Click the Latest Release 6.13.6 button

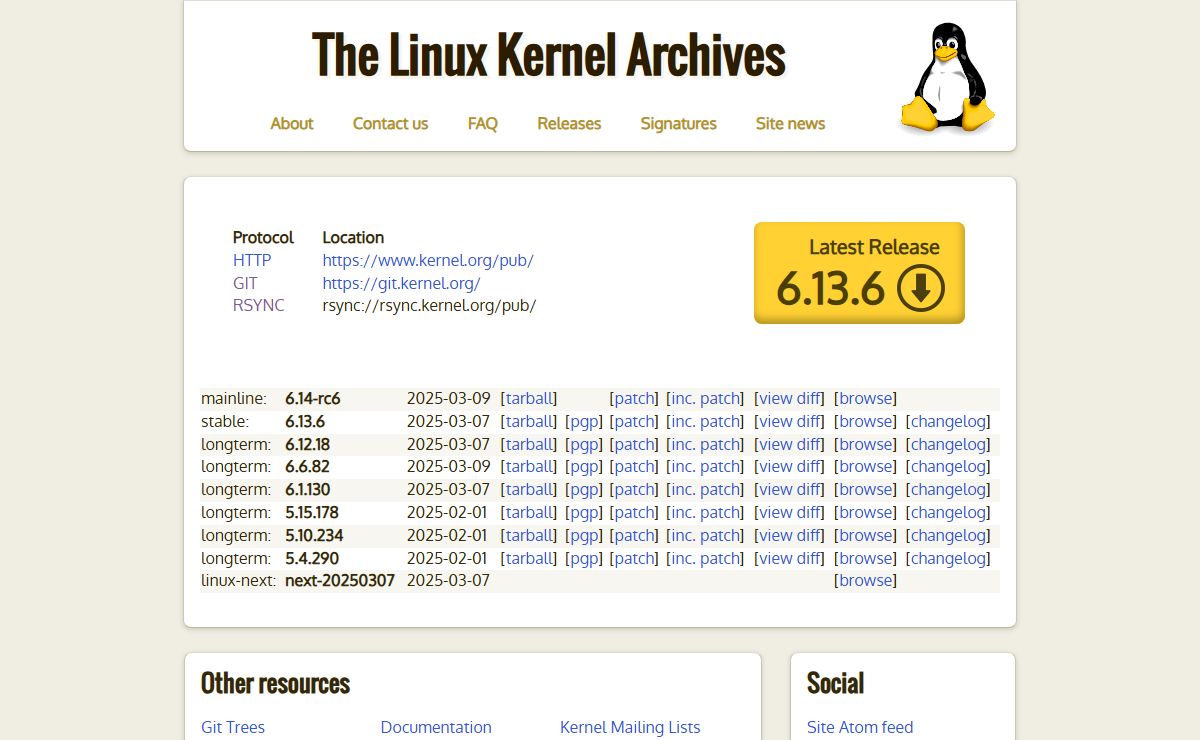click(x=859, y=273)
